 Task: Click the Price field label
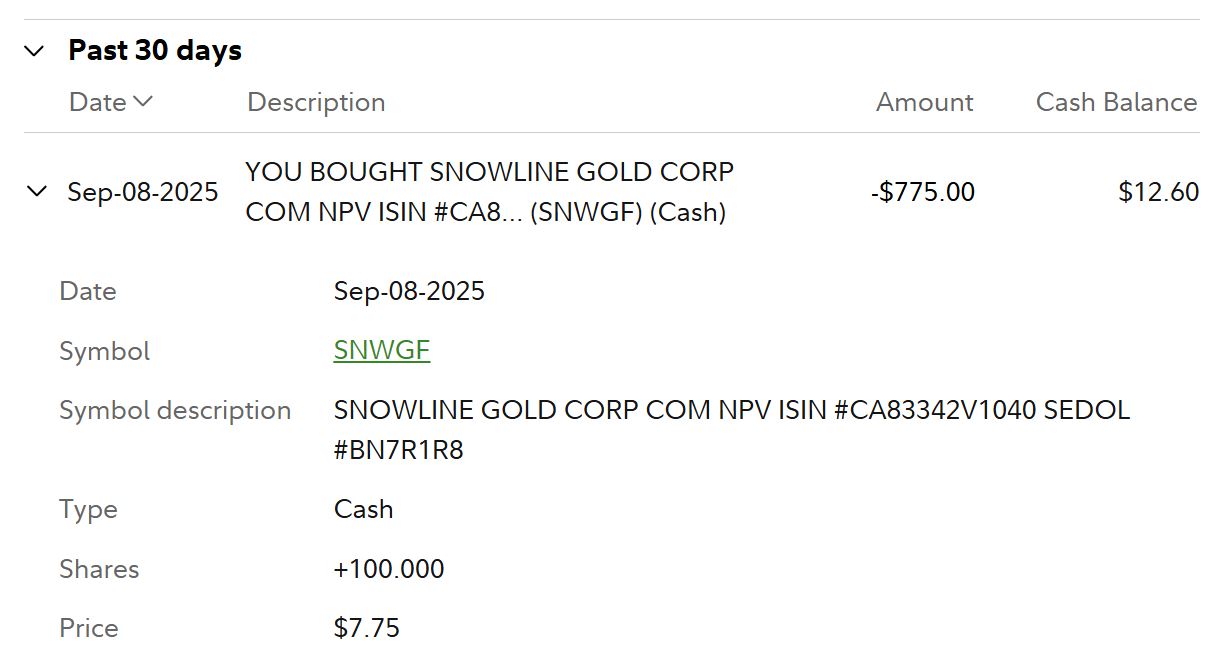89,628
